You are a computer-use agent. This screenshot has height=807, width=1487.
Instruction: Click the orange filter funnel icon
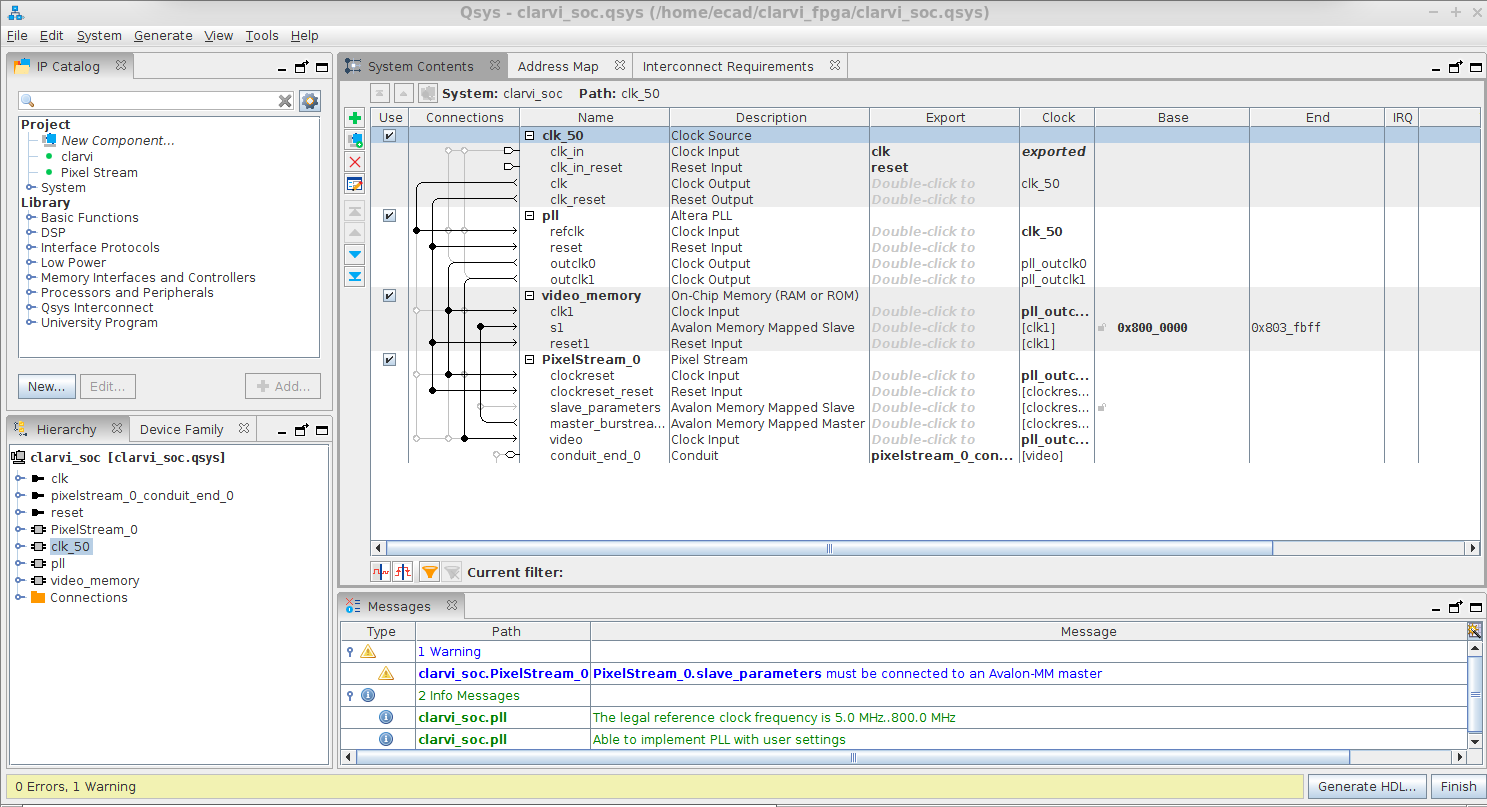tap(429, 572)
